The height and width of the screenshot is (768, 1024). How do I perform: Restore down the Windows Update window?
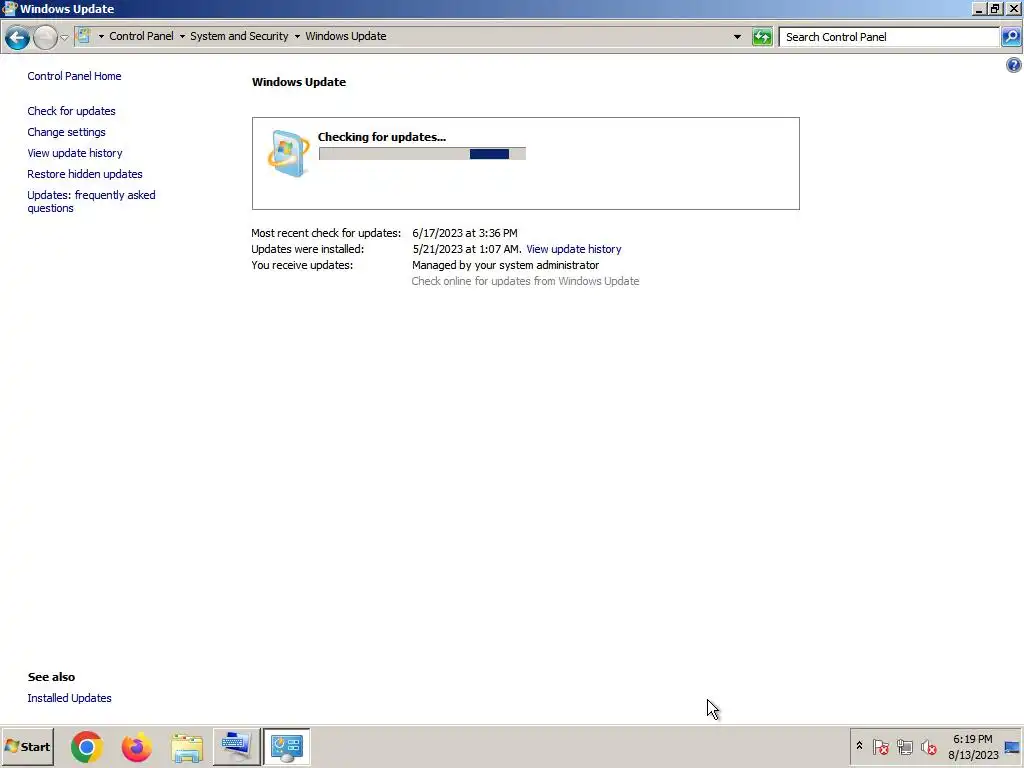995,8
